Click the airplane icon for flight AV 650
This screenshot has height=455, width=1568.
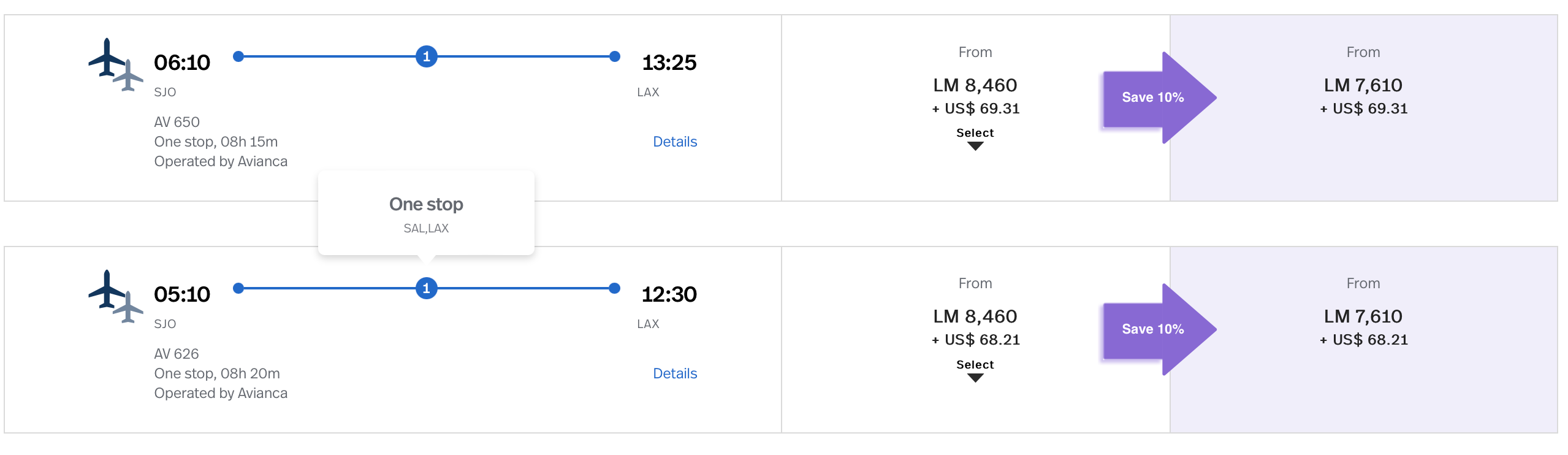click(115, 65)
